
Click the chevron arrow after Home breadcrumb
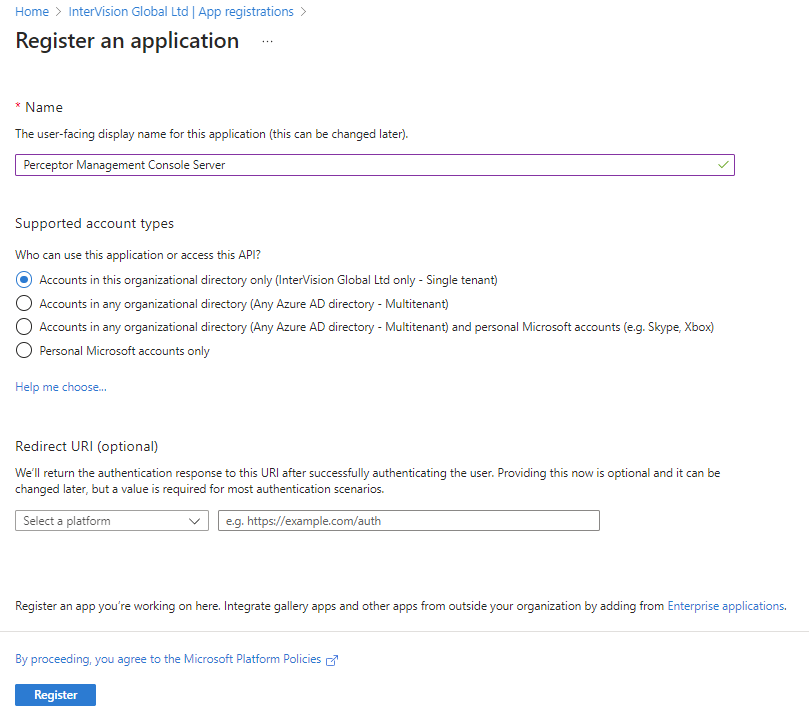point(58,12)
